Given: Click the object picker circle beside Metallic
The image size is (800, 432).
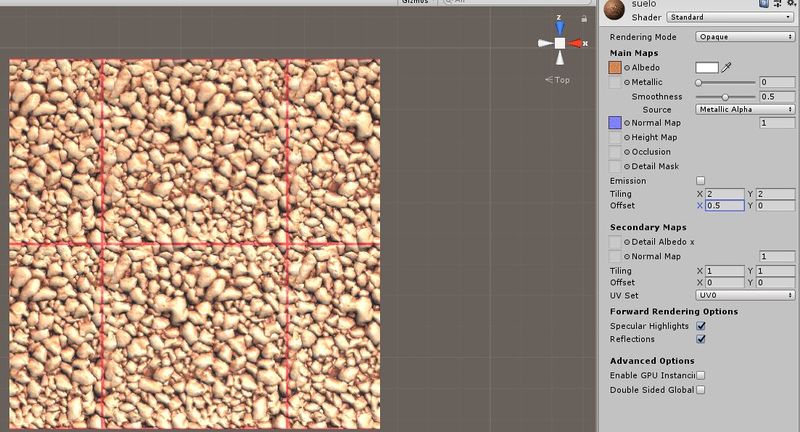Looking at the screenshot, I should [627, 83].
